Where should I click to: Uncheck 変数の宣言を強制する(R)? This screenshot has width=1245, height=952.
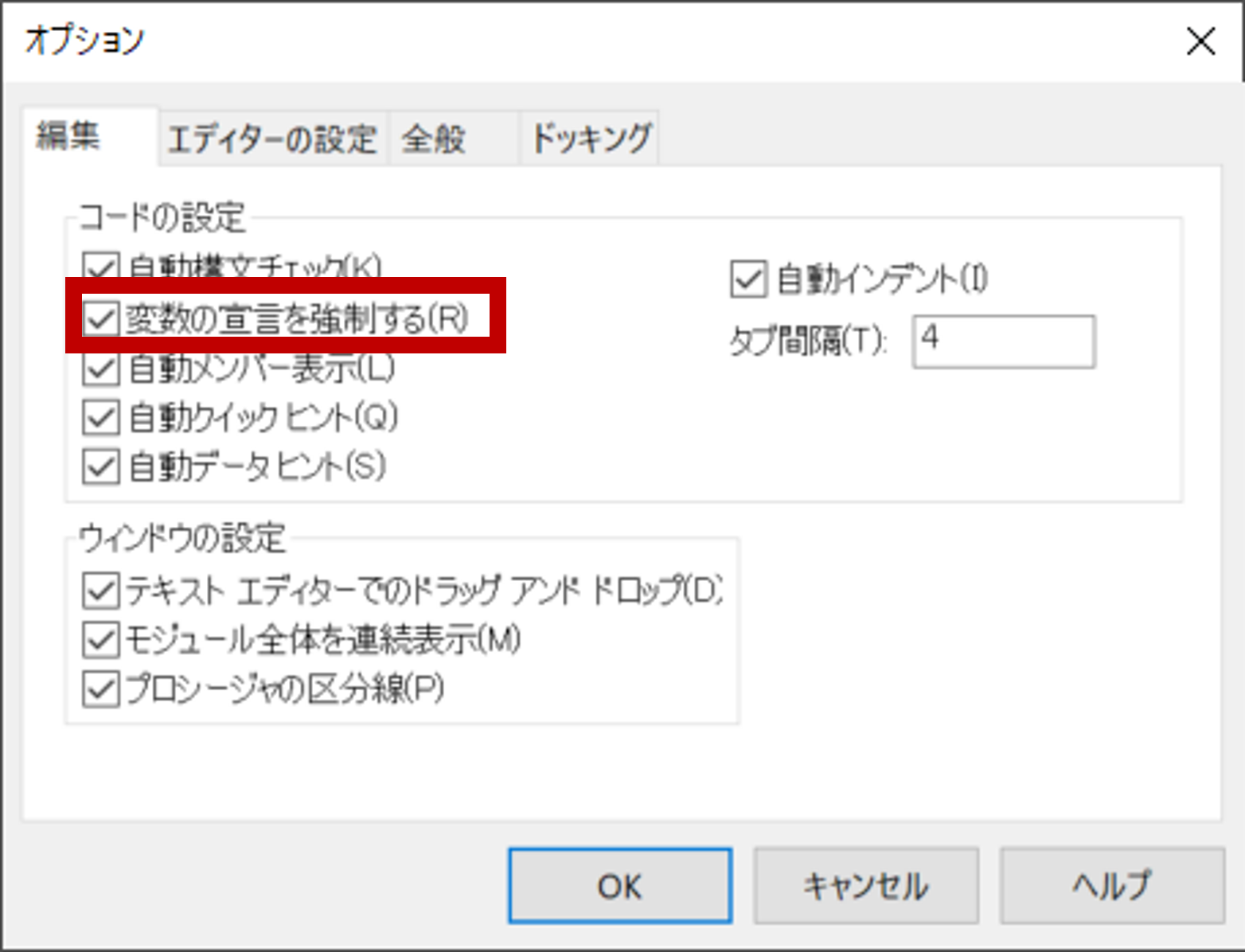(101, 318)
